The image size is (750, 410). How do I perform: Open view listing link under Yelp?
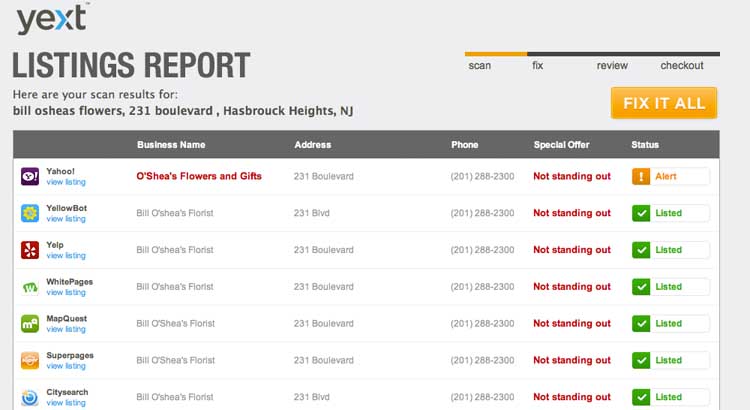click(66, 256)
